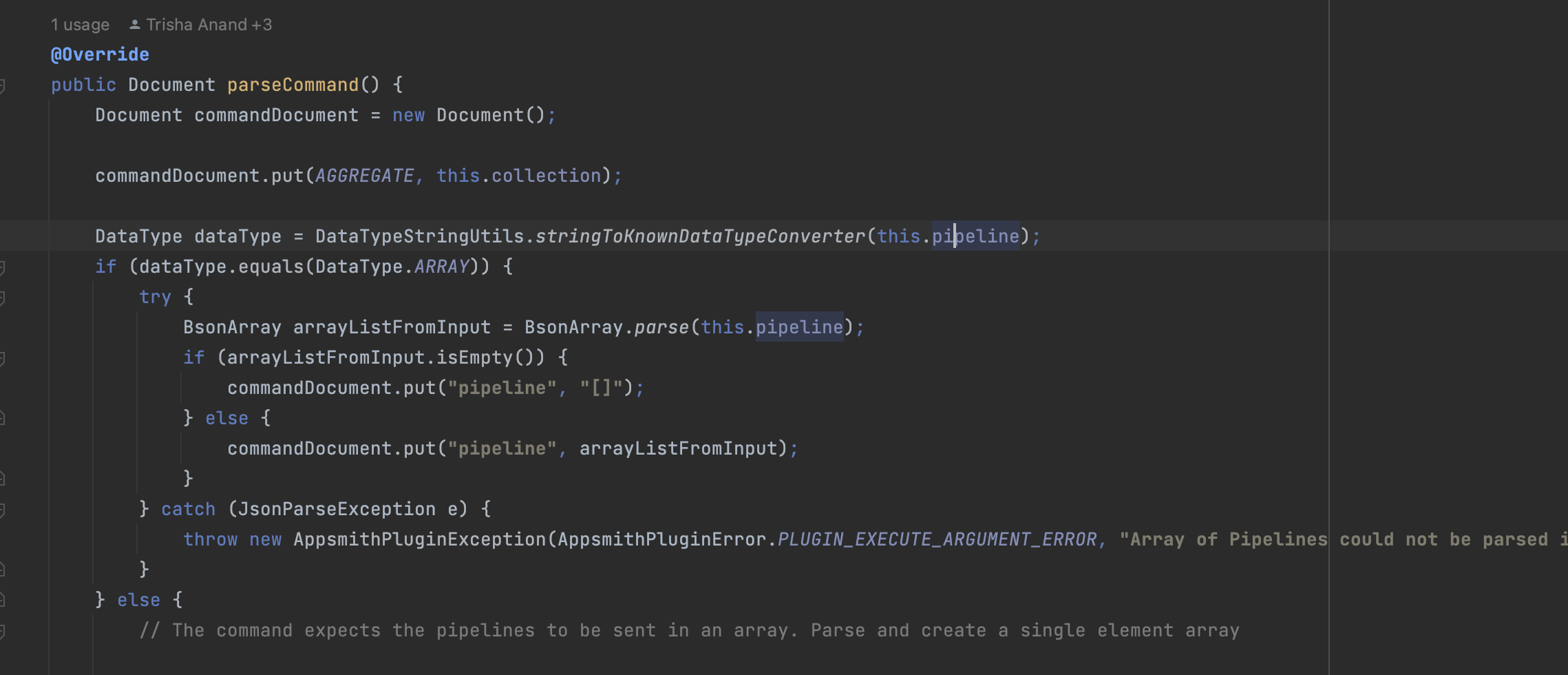Image resolution: width=1568 pixels, height=675 pixels.
Task: Click the @Override annotation
Action: 100,54
